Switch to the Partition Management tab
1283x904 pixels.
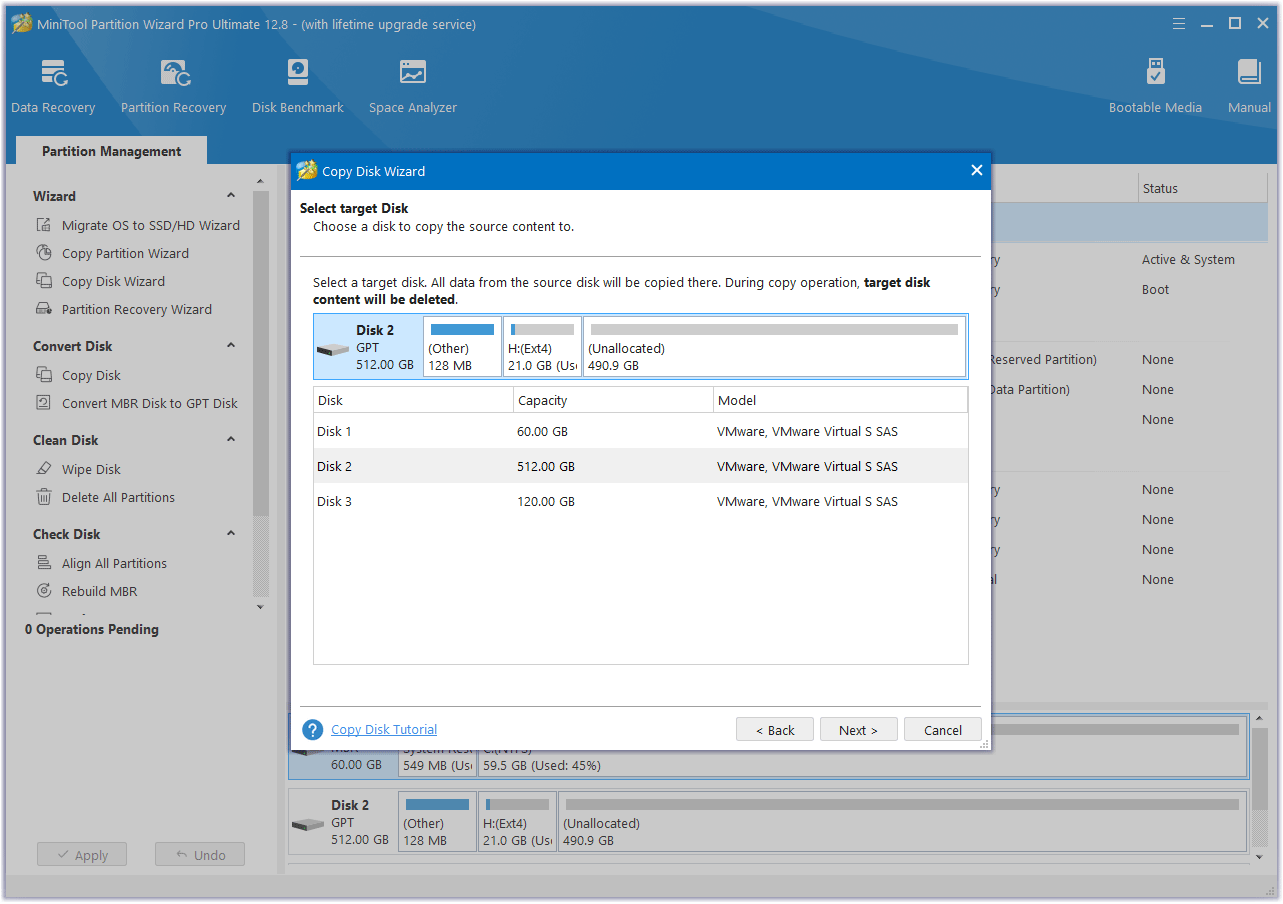[x=112, y=152]
